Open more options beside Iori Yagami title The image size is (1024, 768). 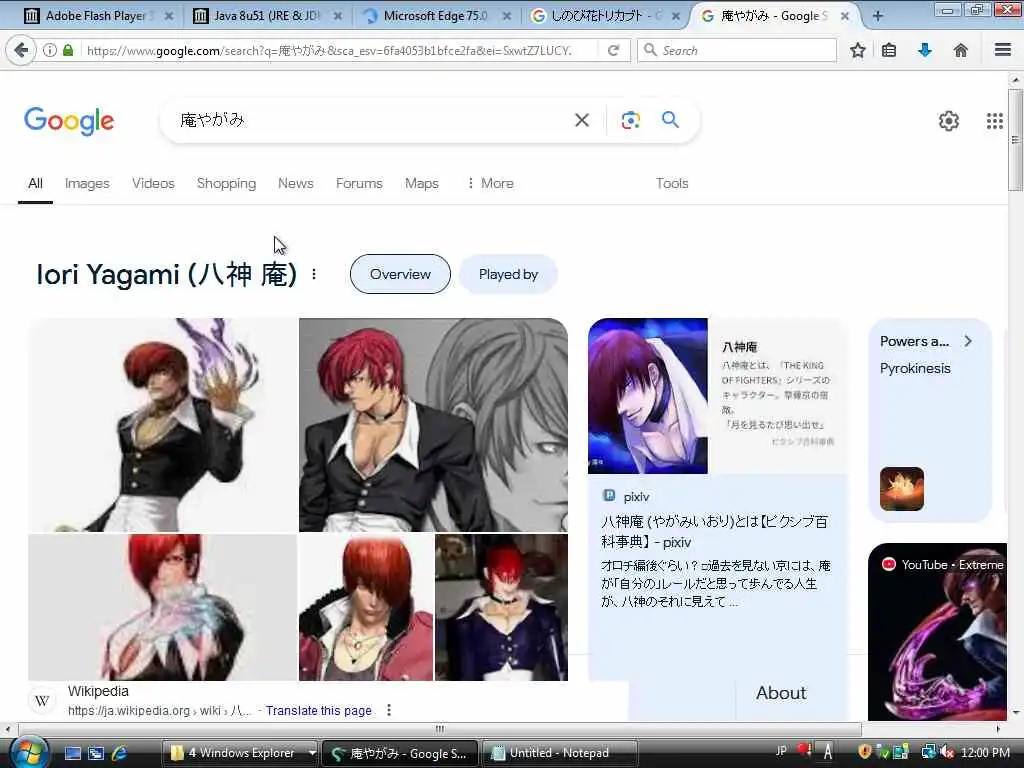(314, 274)
